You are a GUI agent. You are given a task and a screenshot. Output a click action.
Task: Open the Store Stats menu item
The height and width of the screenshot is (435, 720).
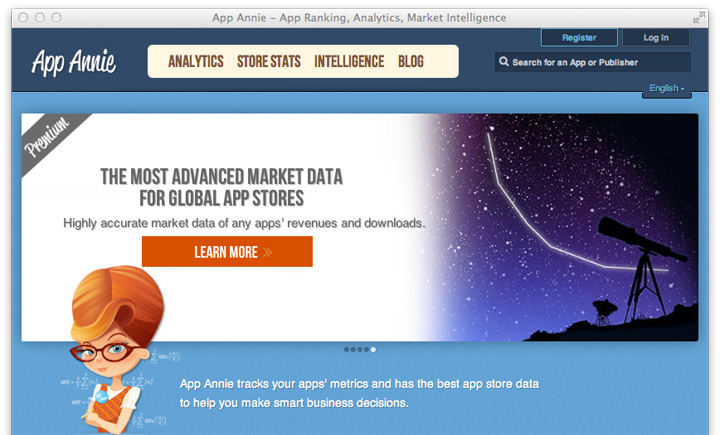pyautogui.click(x=269, y=62)
